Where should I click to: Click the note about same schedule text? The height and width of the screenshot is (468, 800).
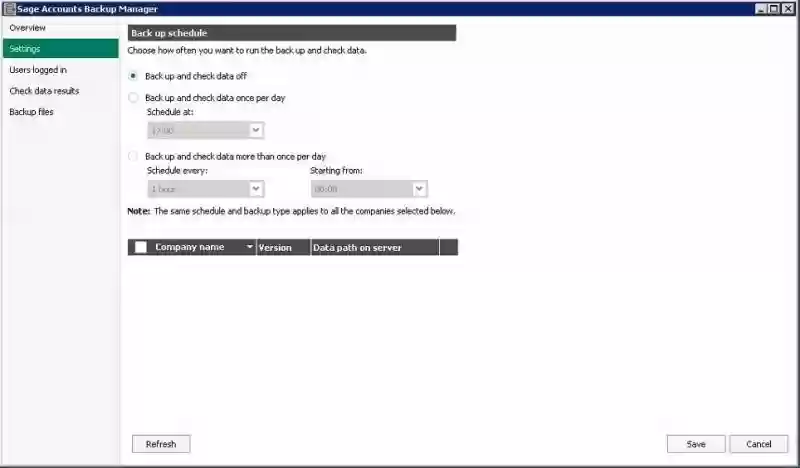[x=291, y=211]
